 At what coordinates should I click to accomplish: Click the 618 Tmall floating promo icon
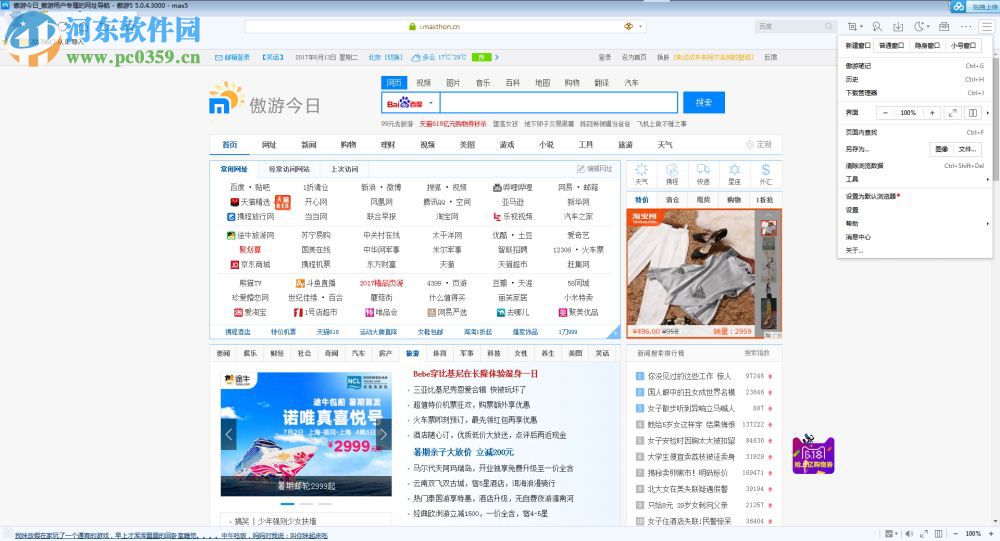pos(813,454)
